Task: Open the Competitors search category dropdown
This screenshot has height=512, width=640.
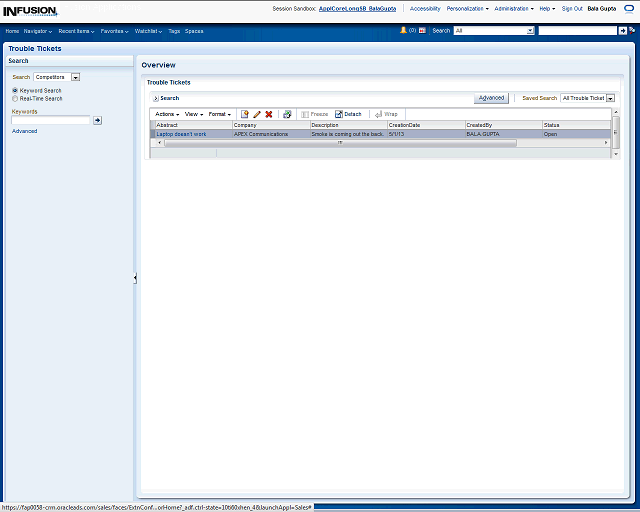Action: (x=75, y=77)
